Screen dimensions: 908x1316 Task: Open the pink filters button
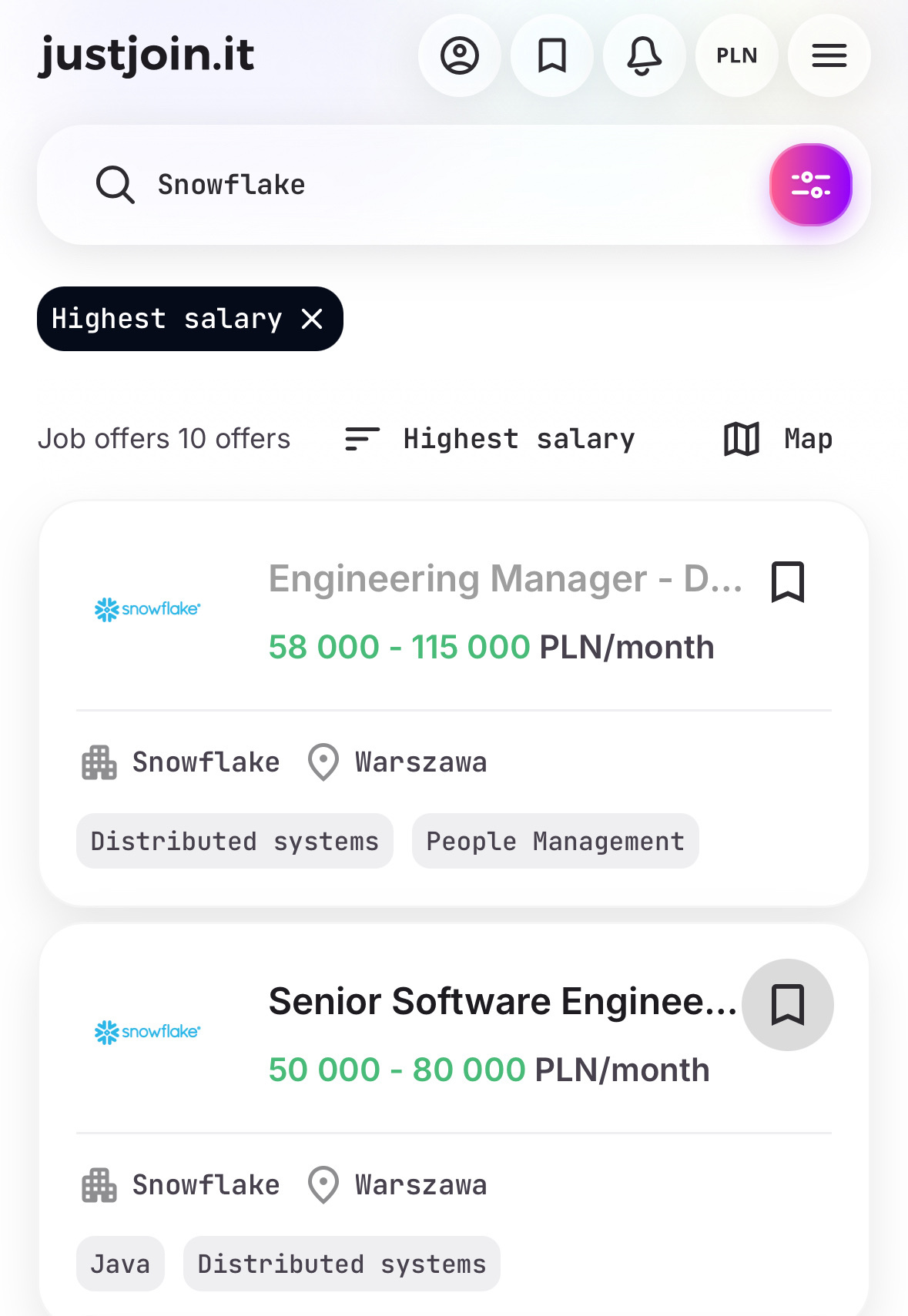pos(810,185)
